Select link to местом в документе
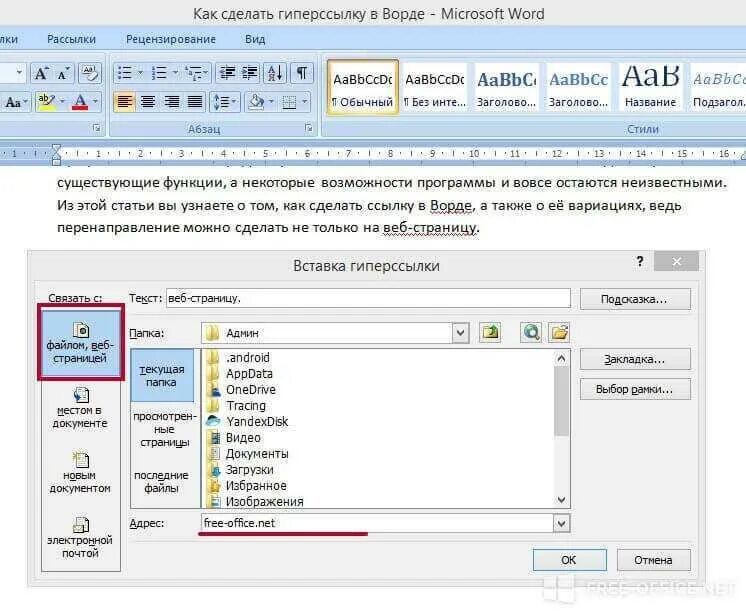This screenshot has width=746, height=612. coord(80,408)
